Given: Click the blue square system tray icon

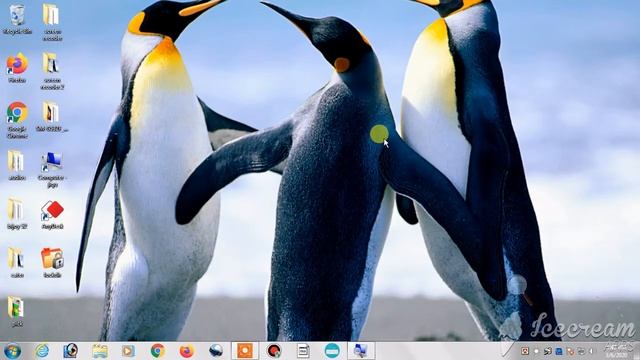Looking at the screenshot, I should [559, 351].
